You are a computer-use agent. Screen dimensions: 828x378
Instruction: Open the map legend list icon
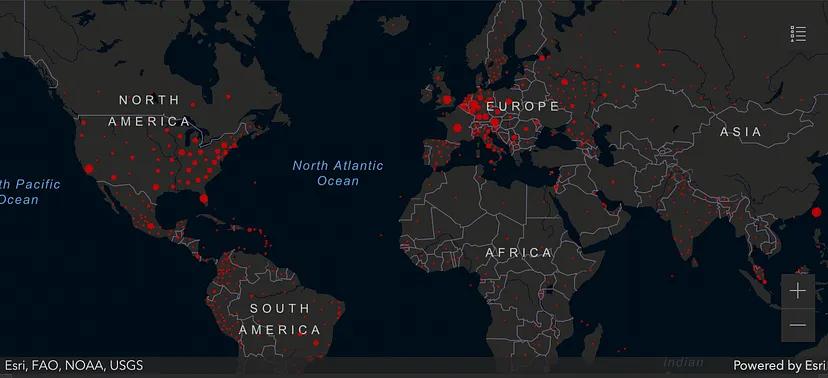click(798, 34)
